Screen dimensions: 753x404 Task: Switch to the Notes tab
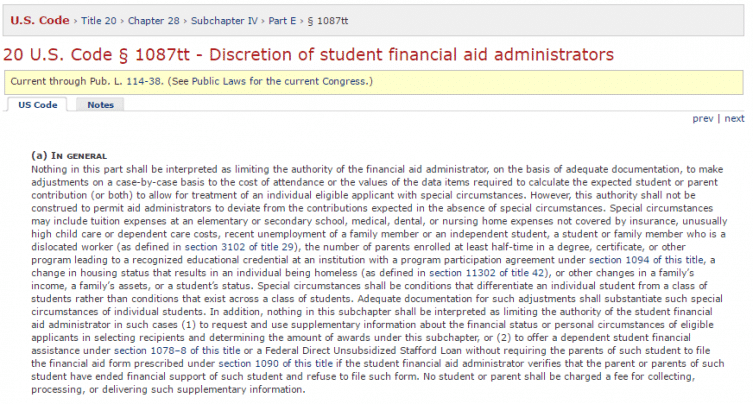click(100, 105)
